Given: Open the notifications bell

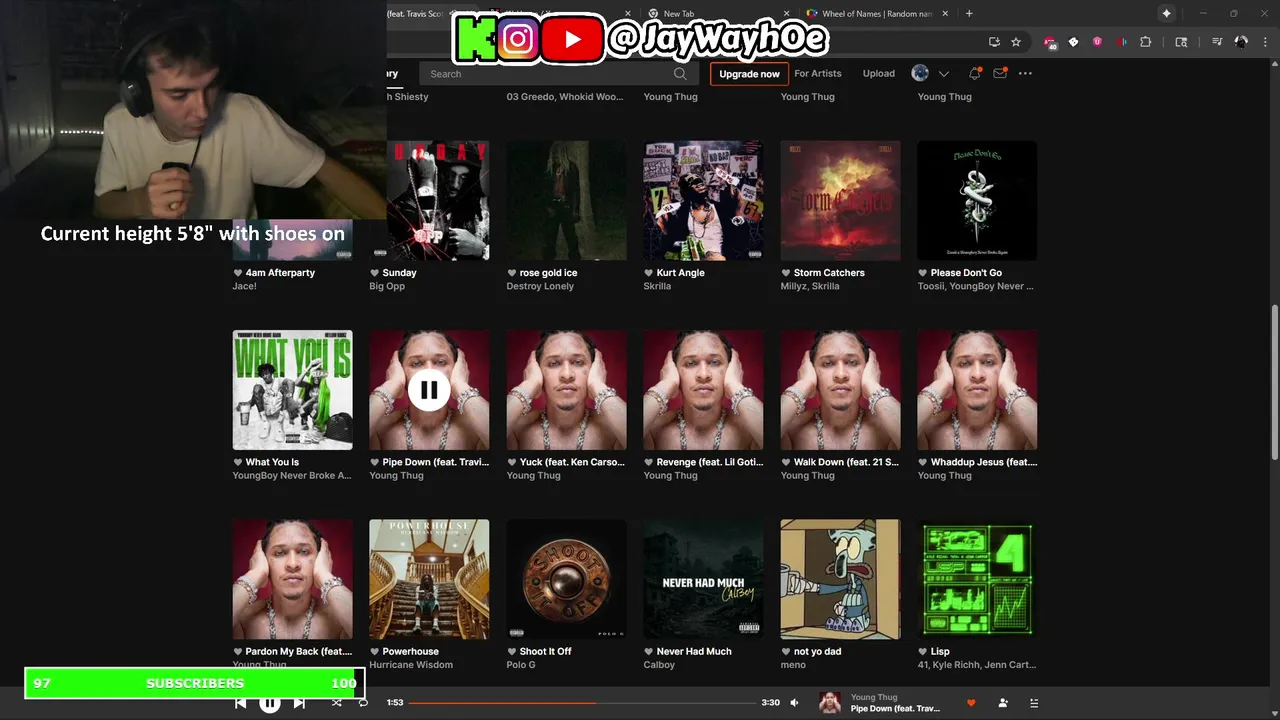Looking at the screenshot, I should tap(974, 73).
